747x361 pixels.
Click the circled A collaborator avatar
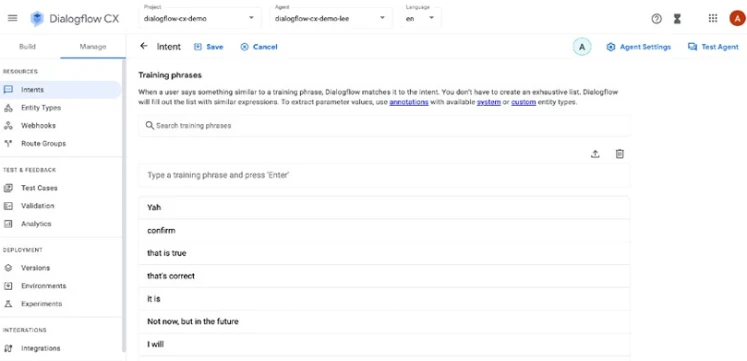(582, 47)
